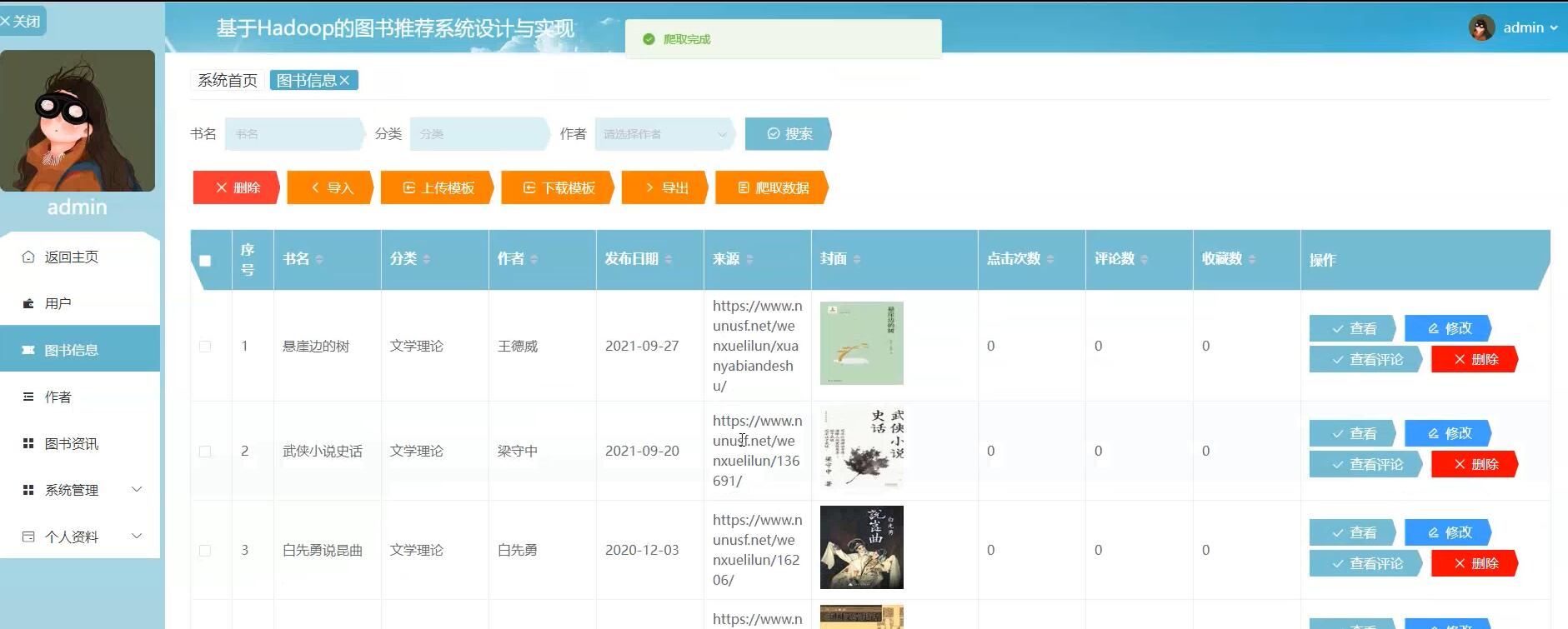Click 删除 for 白先勇说昆曲 row
1568x629 pixels.
[1475, 563]
